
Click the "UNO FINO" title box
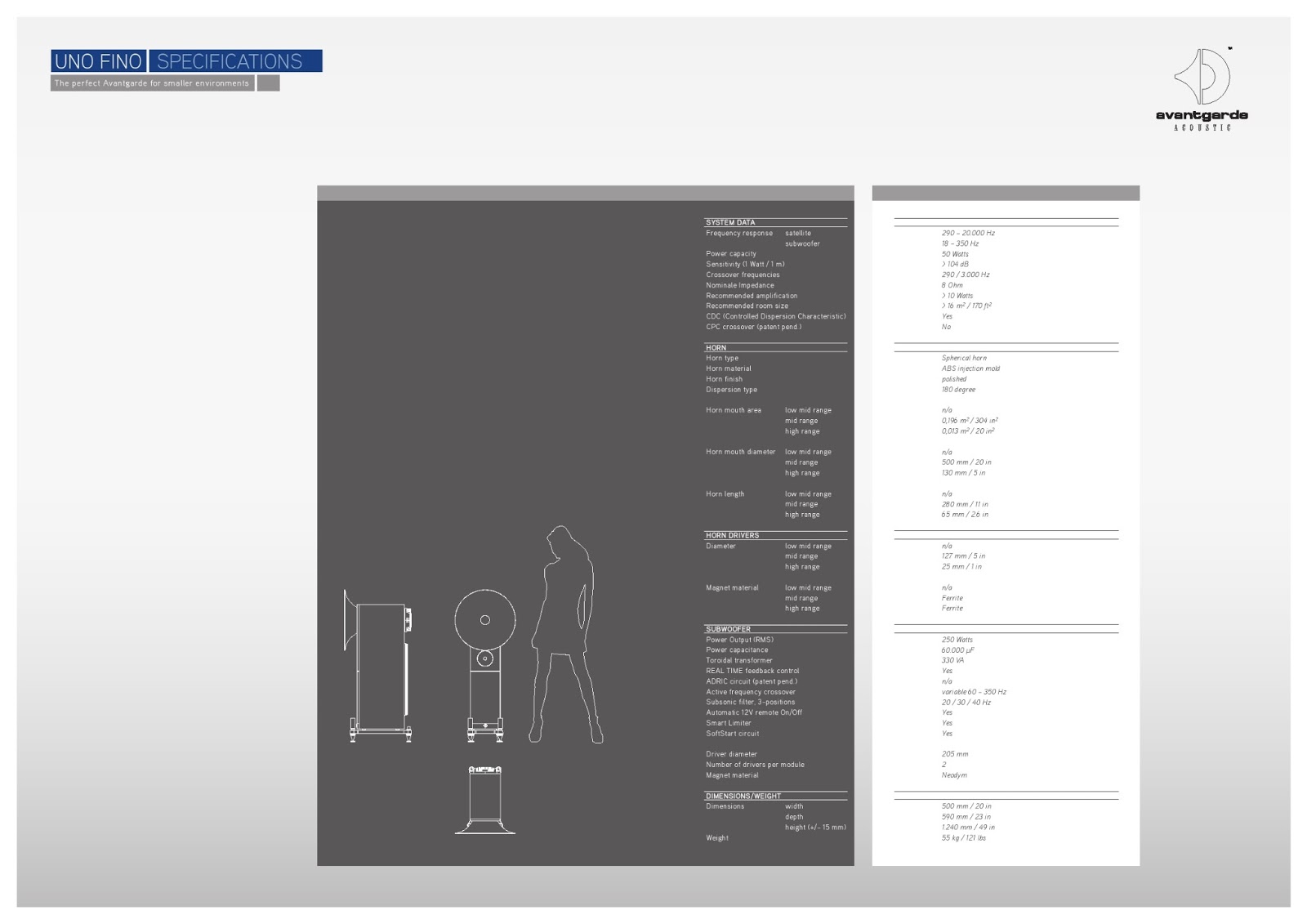(98, 61)
